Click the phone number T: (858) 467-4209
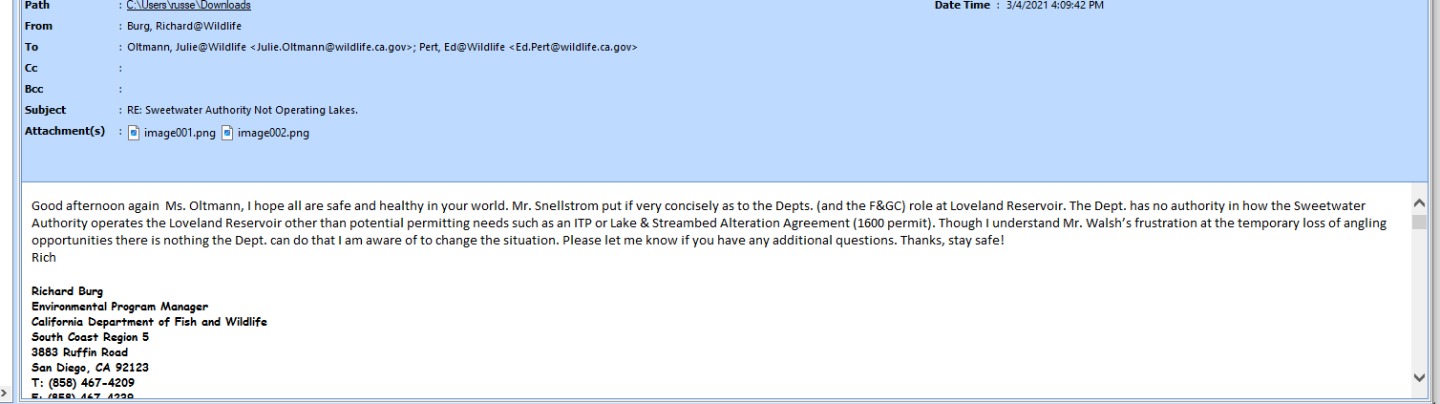 click(x=83, y=383)
